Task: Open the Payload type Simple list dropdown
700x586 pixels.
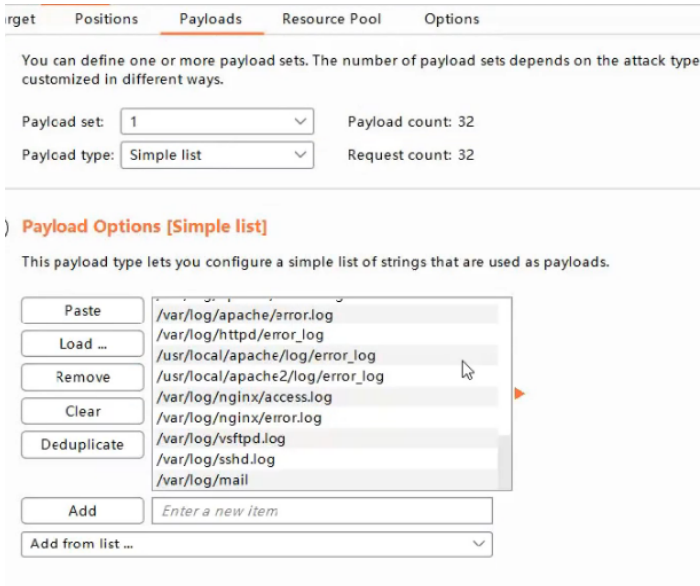Action: pyautogui.click(x=217, y=155)
